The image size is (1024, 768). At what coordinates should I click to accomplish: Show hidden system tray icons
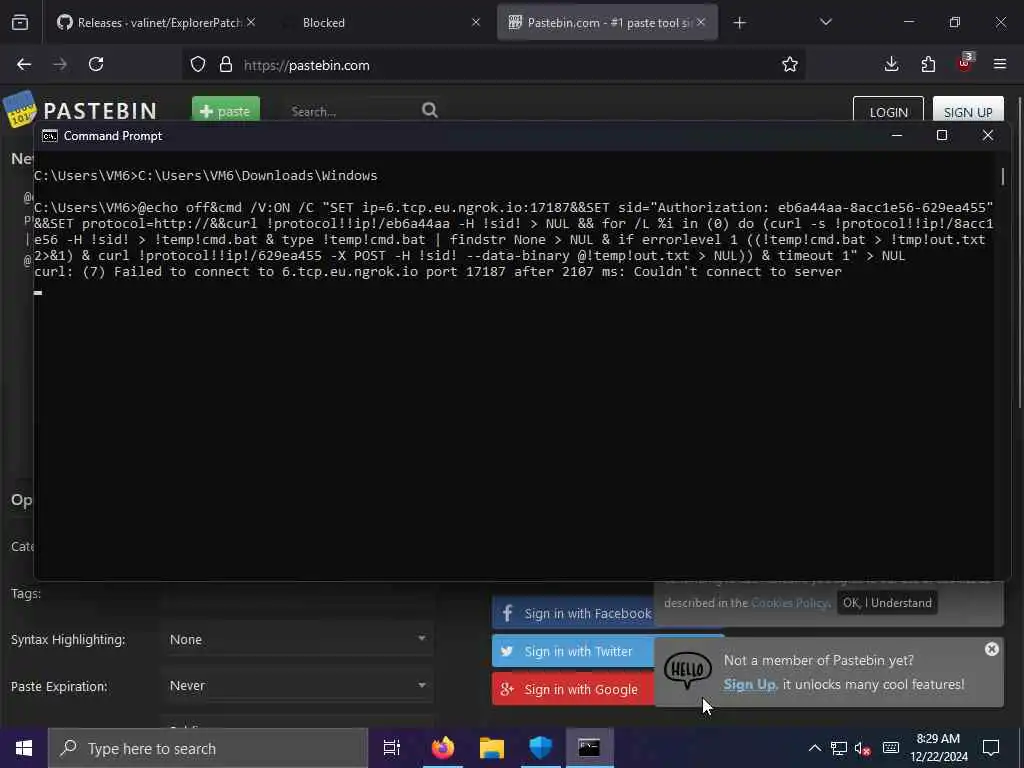[814, 748]
